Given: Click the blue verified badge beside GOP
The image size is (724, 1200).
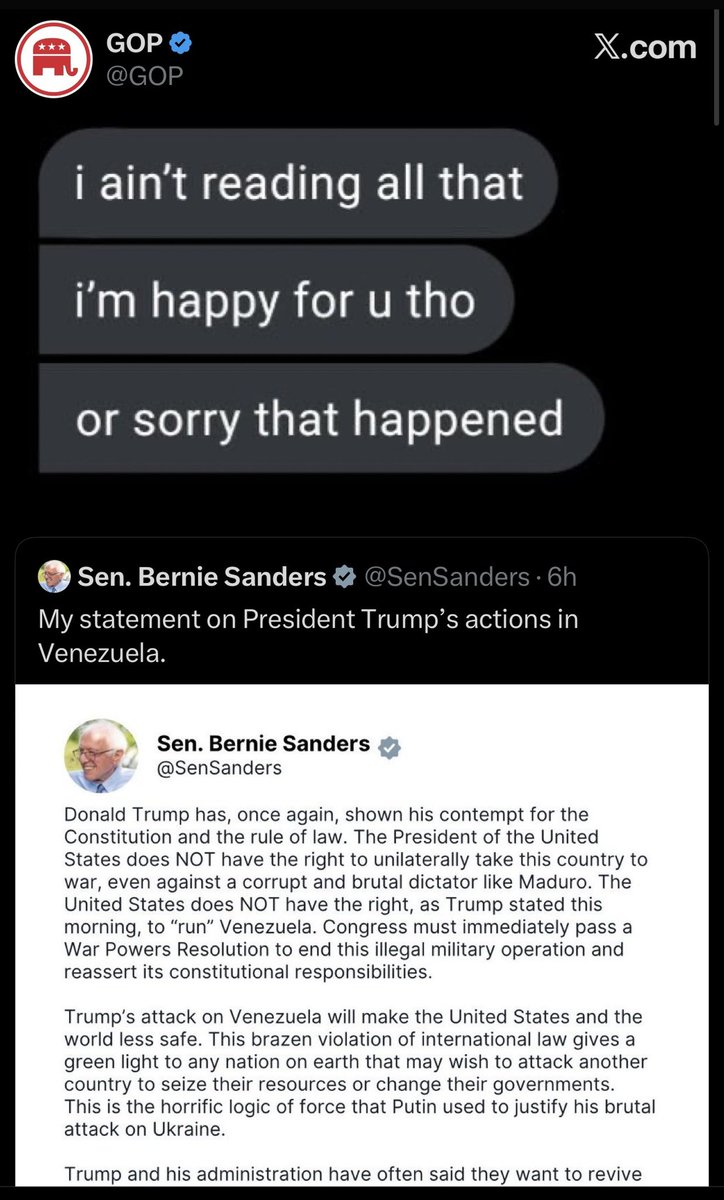Looking at the screenshot, I should pos(181,43).
